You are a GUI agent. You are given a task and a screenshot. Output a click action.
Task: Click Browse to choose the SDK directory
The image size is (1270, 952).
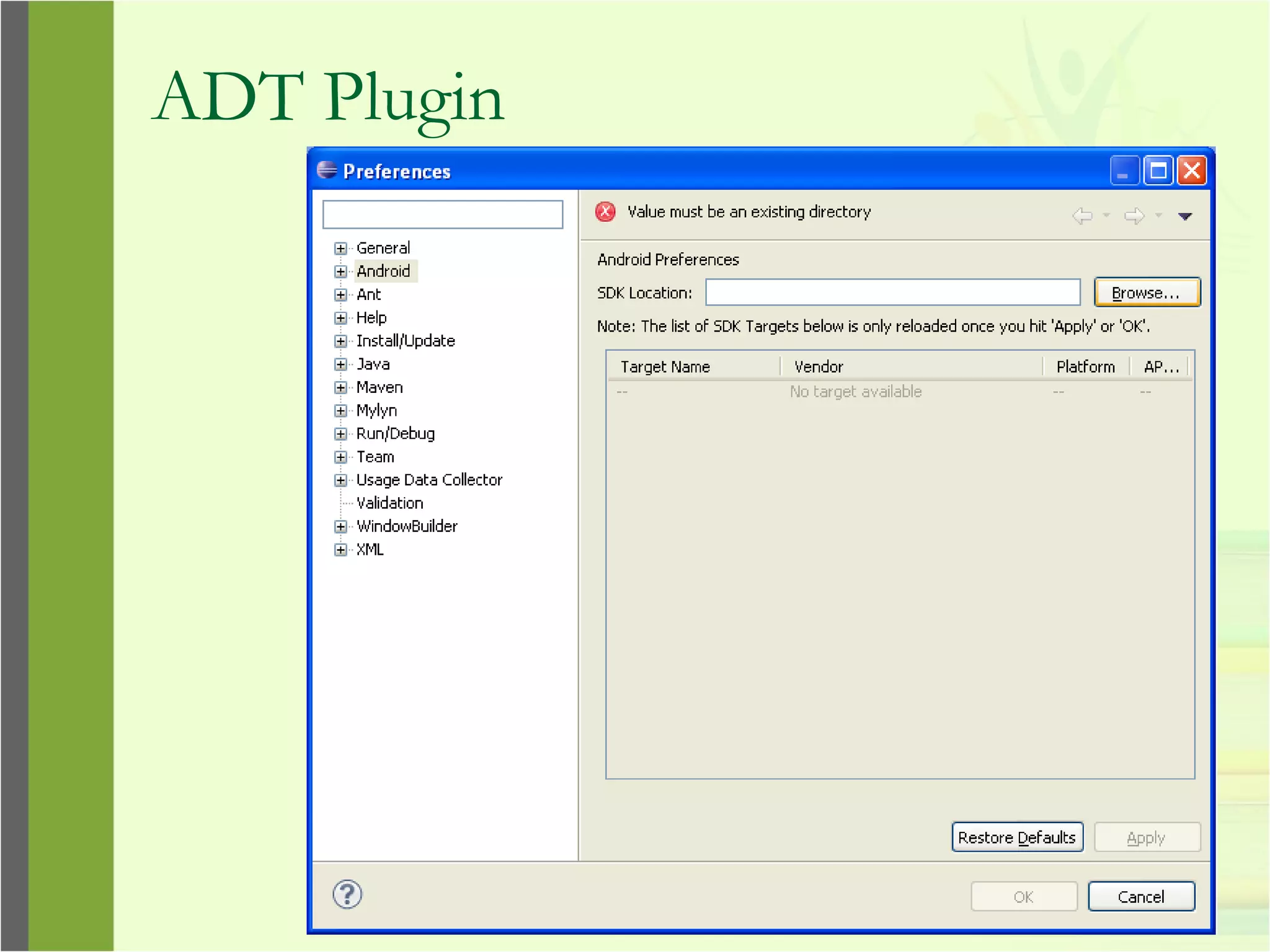(1147, 292)
